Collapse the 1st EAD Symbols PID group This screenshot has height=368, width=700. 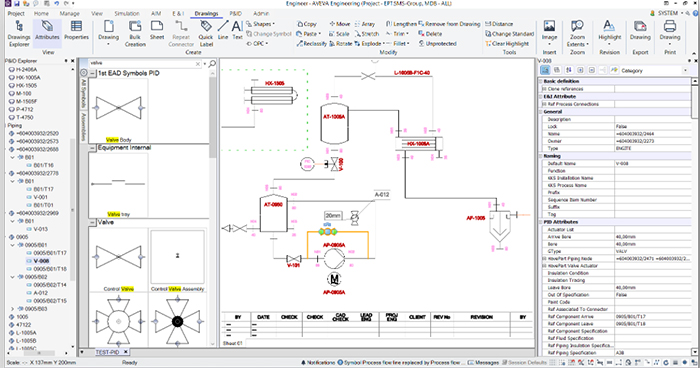[x=92, y=73]
